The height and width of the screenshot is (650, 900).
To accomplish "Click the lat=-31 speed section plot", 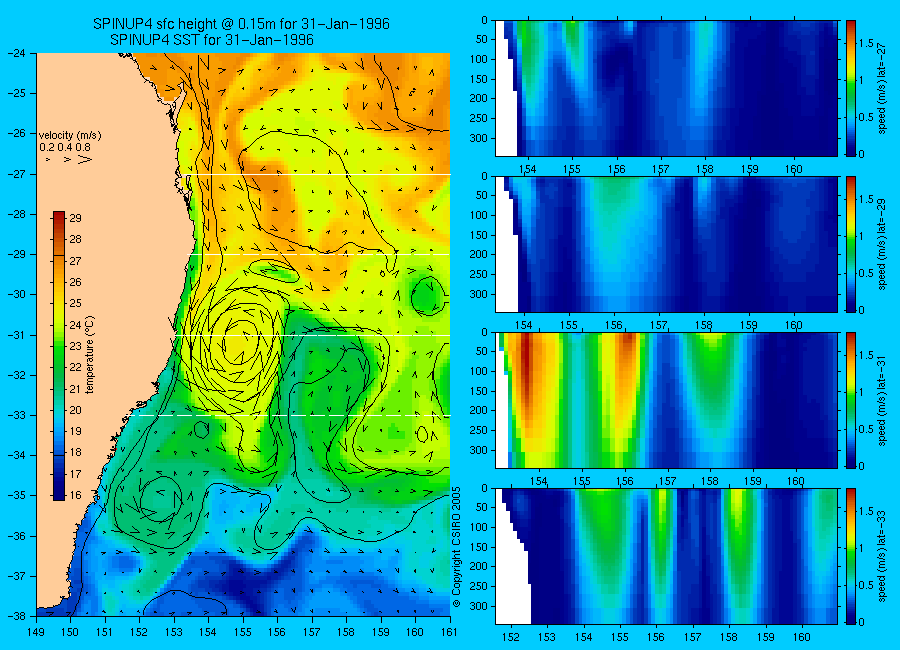I will click(x=666, y=400).
